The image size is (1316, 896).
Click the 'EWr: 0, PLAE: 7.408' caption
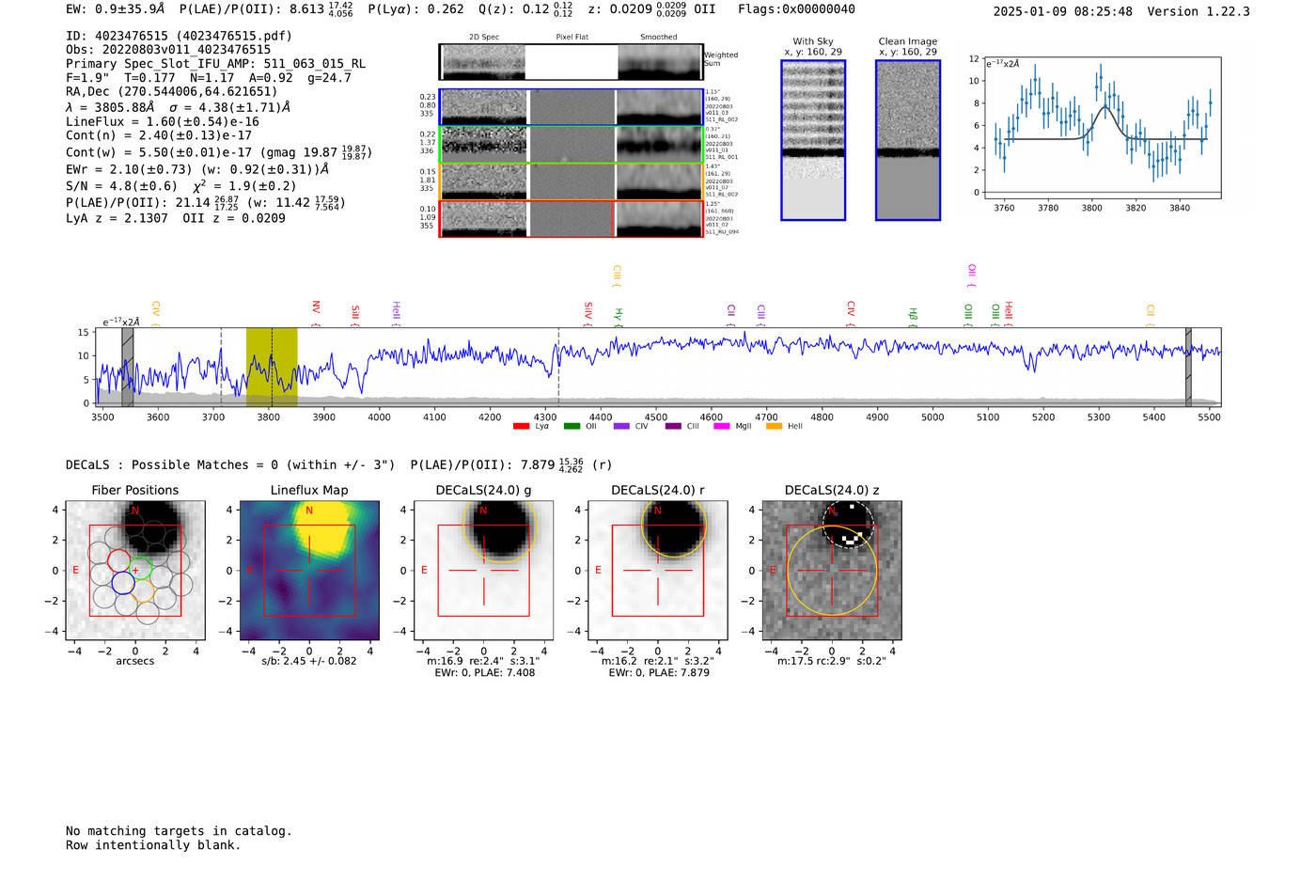484,673
